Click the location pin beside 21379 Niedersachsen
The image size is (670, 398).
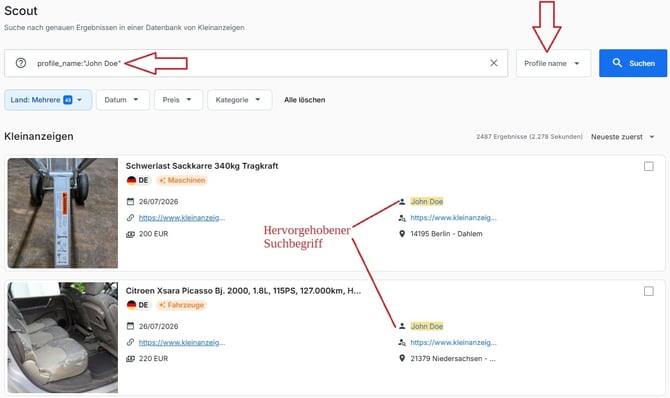click(x=402, y=358)
